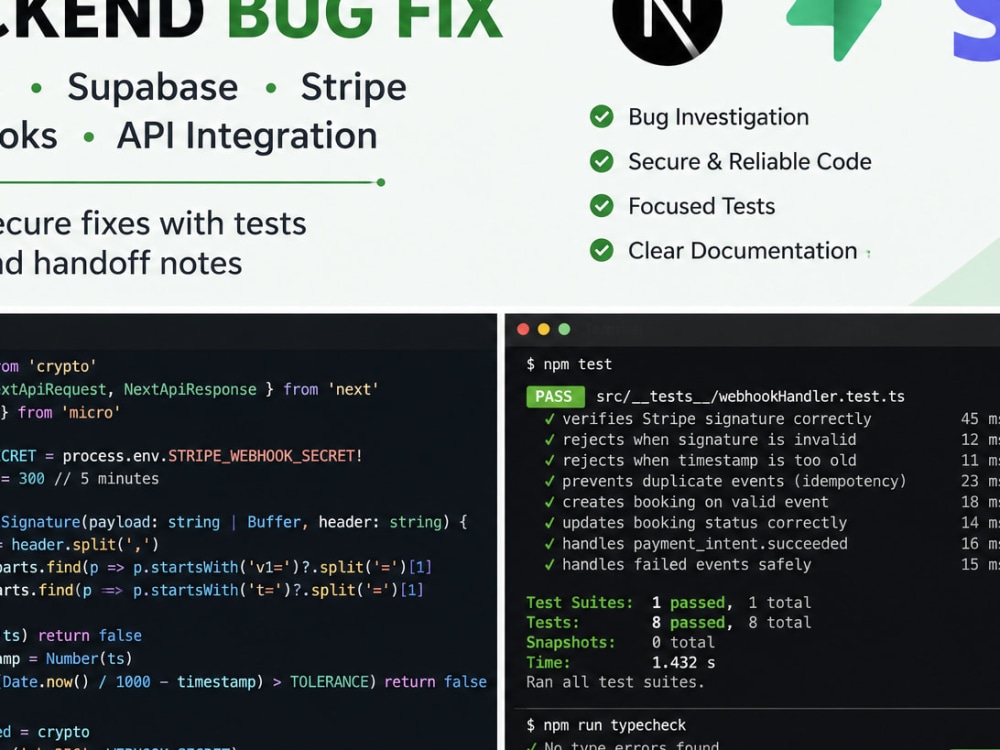Select the 'Clear Documentation' text
The image size is (1000, 750).
point(742,251)
